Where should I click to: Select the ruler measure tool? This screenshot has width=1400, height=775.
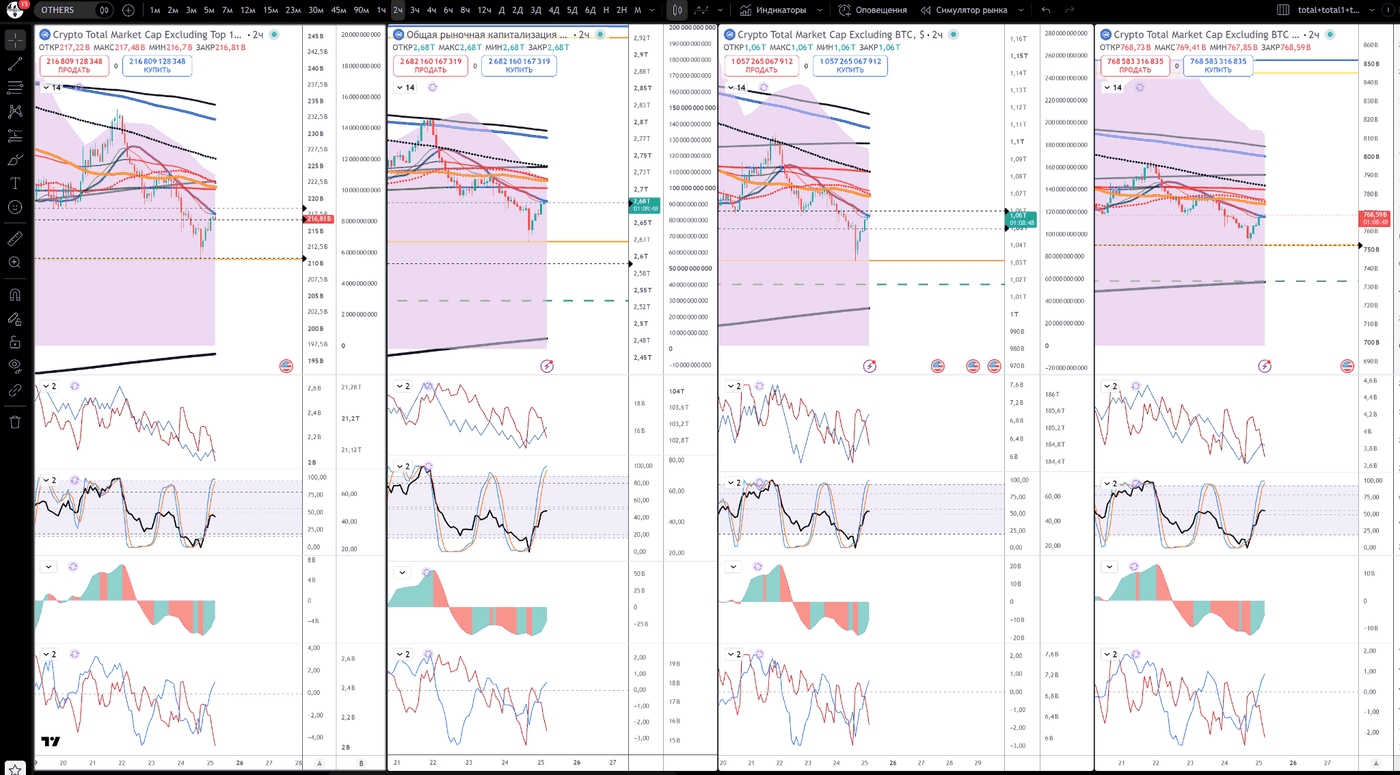pyautogui.click(x=15, y=239)
